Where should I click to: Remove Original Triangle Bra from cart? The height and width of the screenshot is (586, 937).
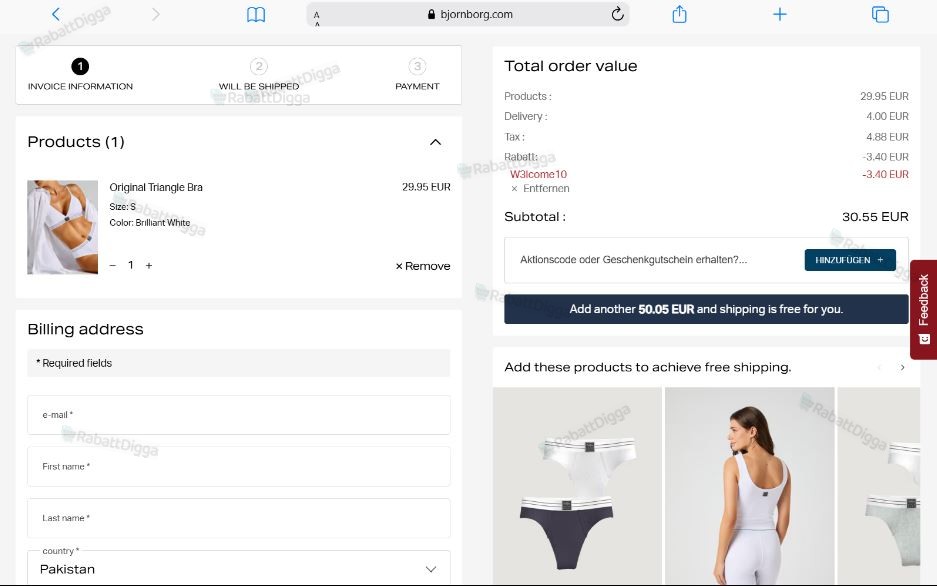click(422, 266)
